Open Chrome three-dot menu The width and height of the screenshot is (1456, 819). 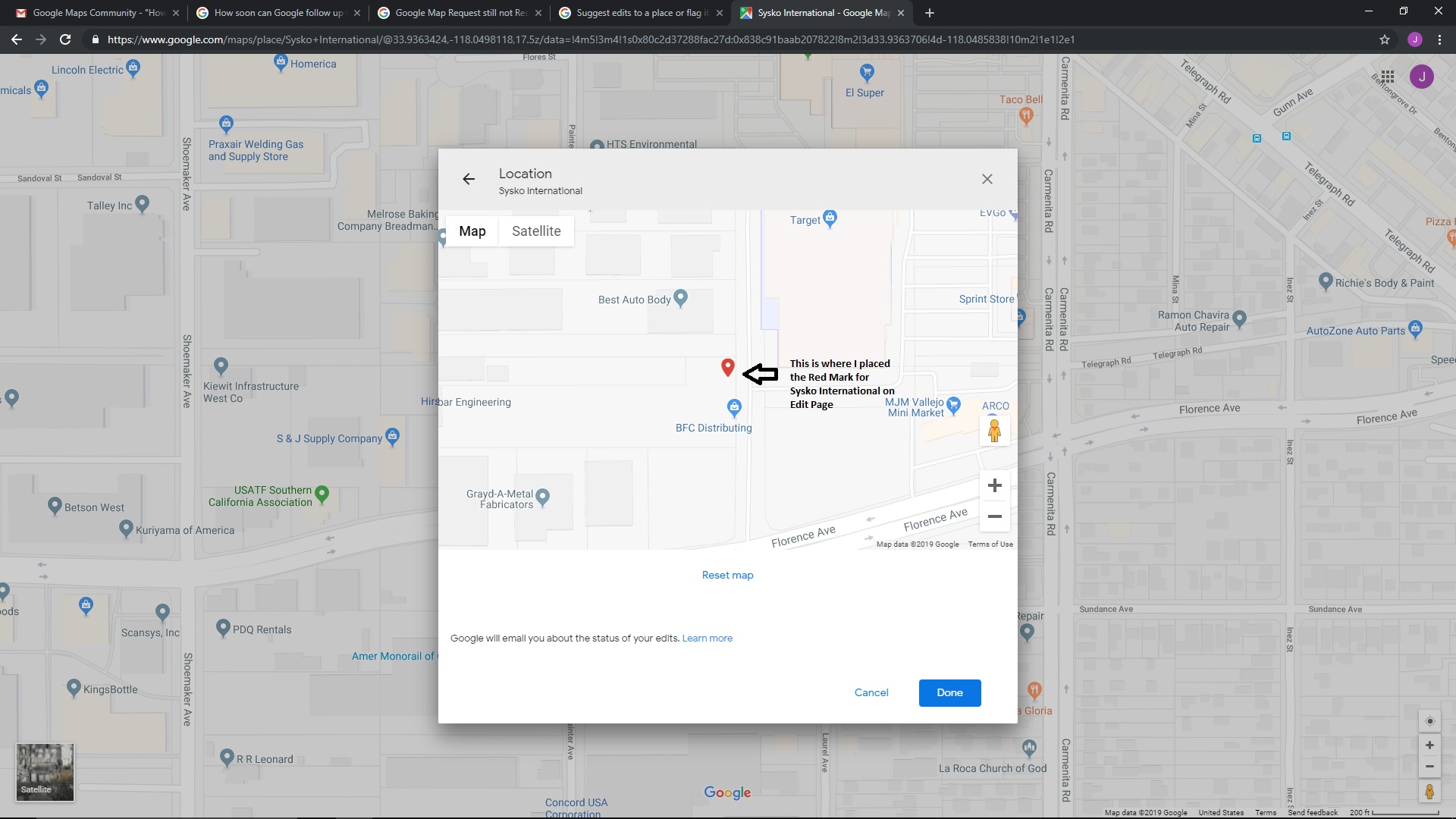point(1439,39)
